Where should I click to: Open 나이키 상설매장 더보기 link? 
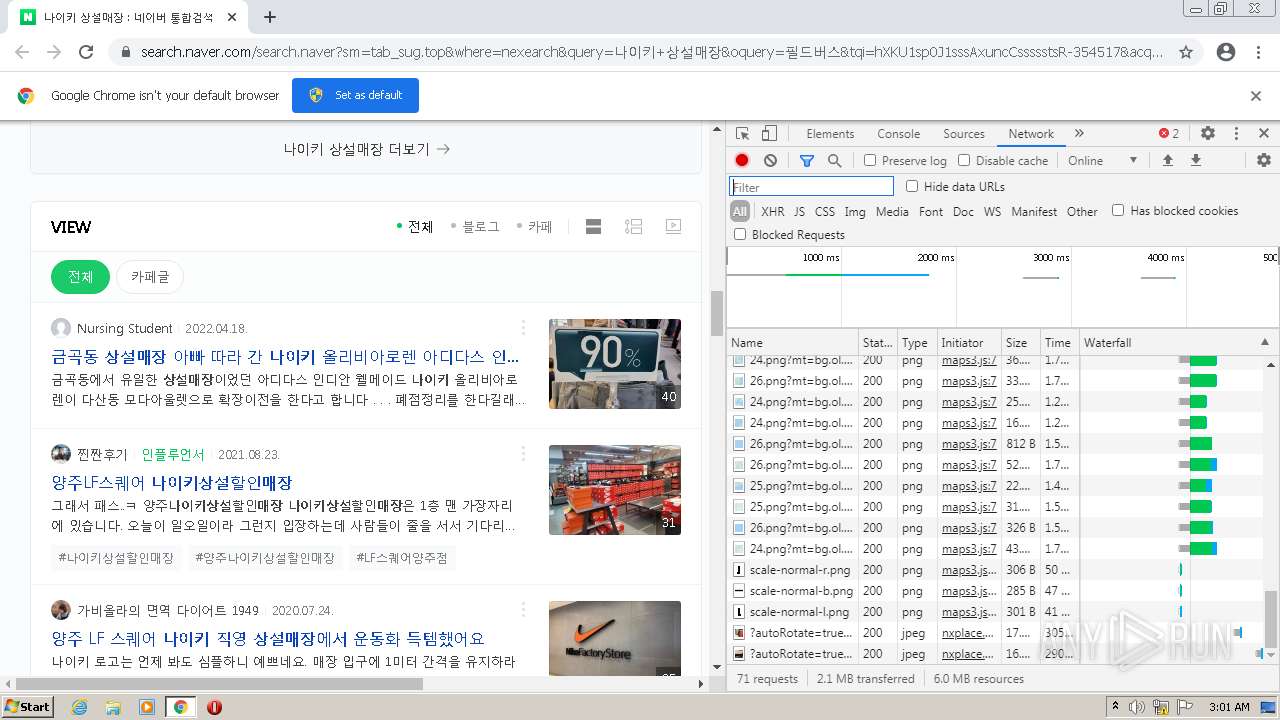[x=366, y=149]
